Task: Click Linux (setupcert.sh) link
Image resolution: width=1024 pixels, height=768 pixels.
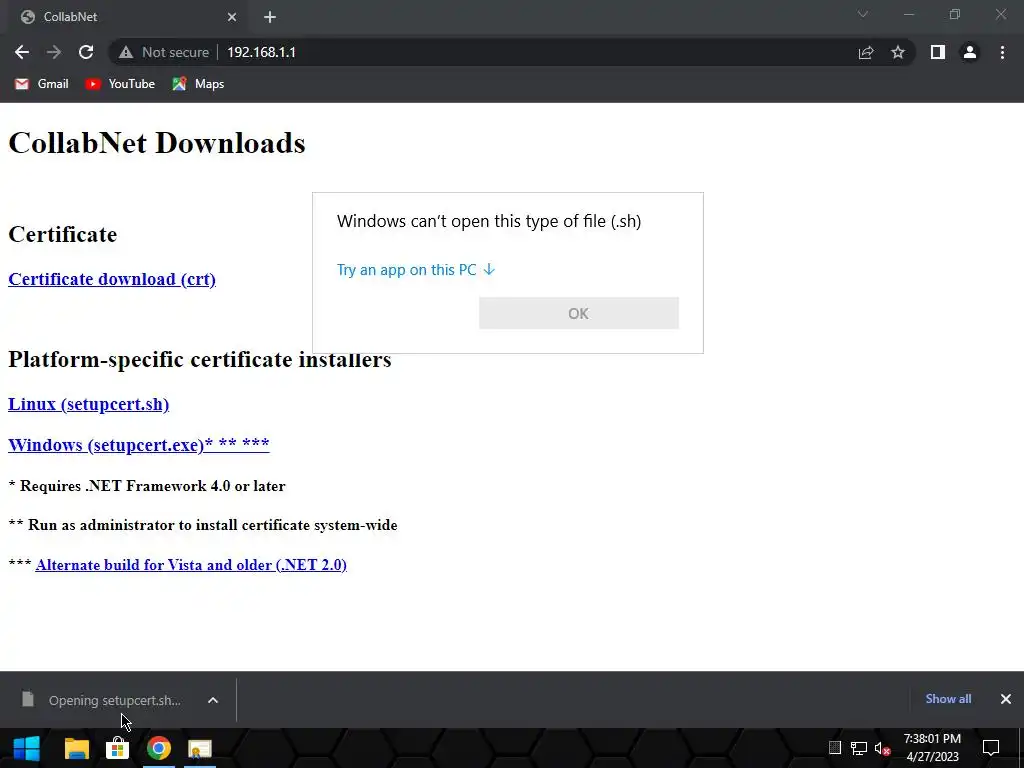Action: pyautogui.click(x=88, y=404)
